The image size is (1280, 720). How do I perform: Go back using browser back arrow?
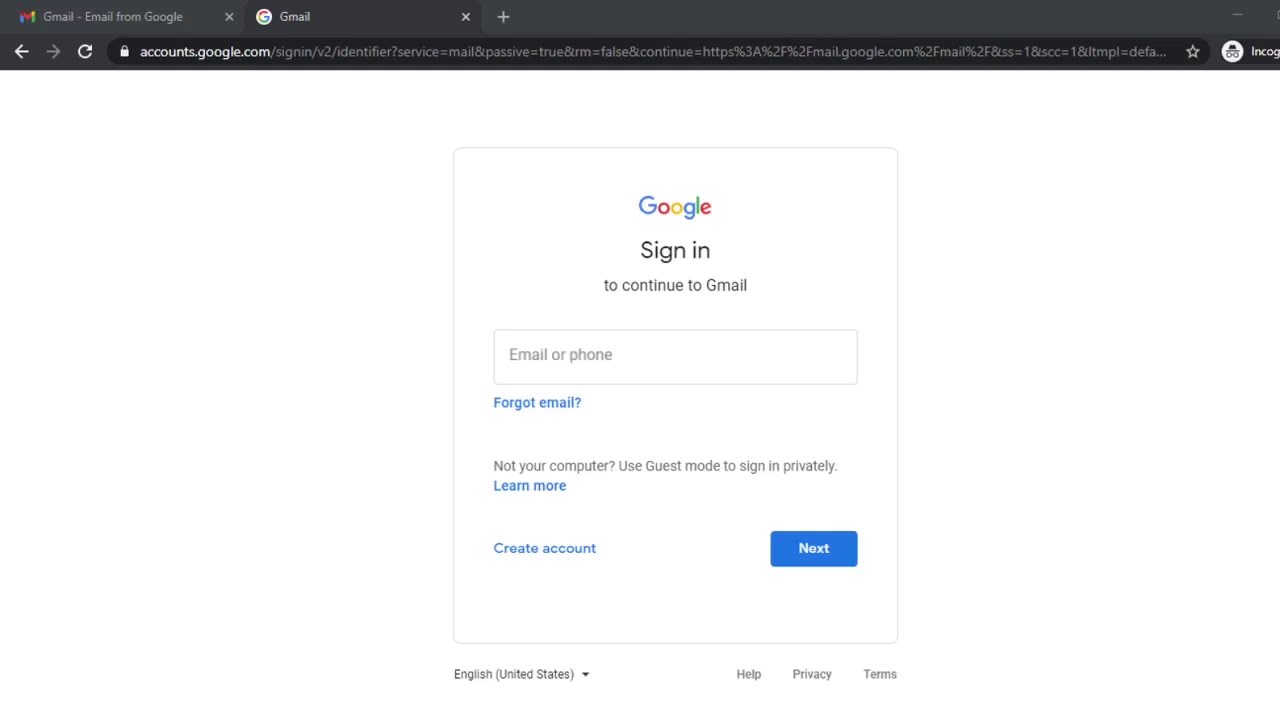(x=22, y=51)
